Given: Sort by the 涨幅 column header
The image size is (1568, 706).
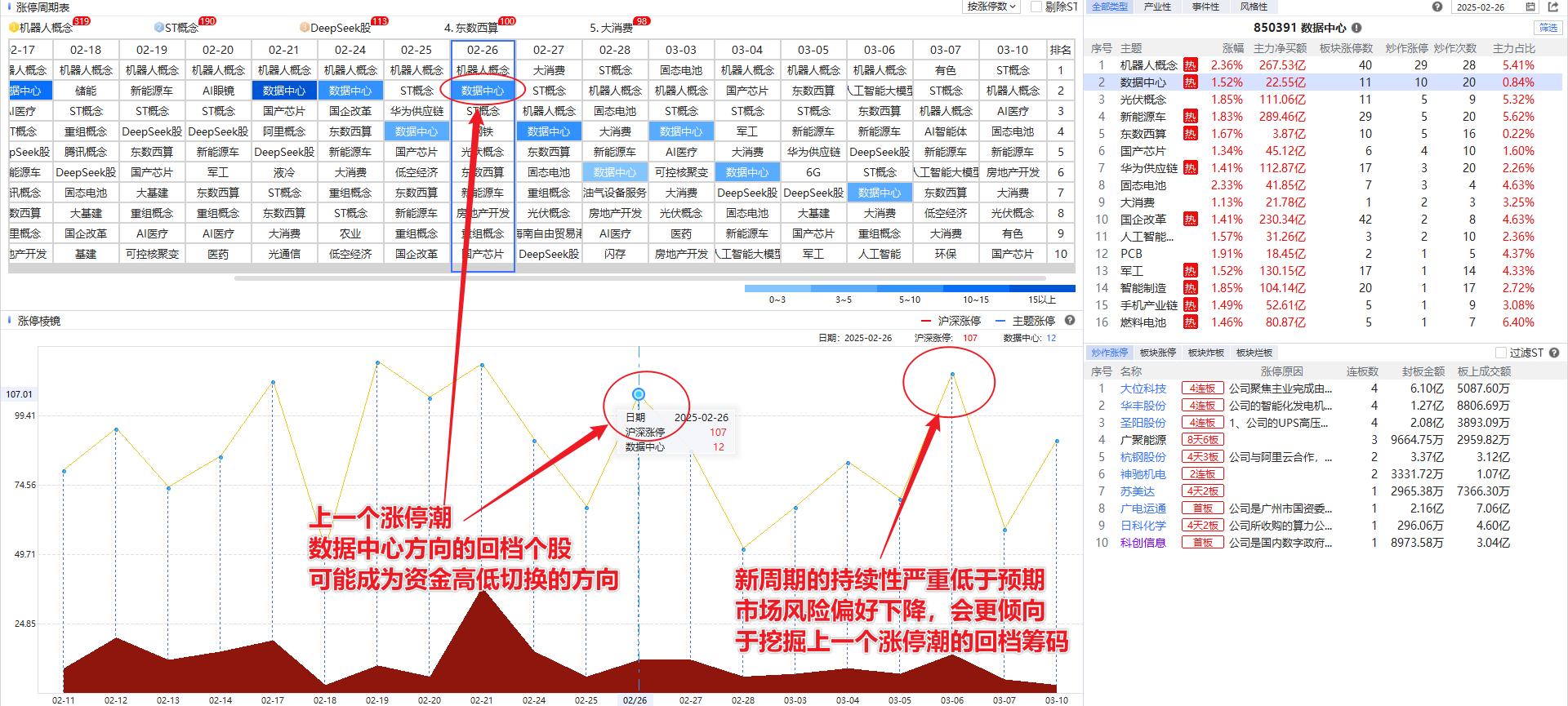Looking at the screenshot, I should coord(1232,48).
